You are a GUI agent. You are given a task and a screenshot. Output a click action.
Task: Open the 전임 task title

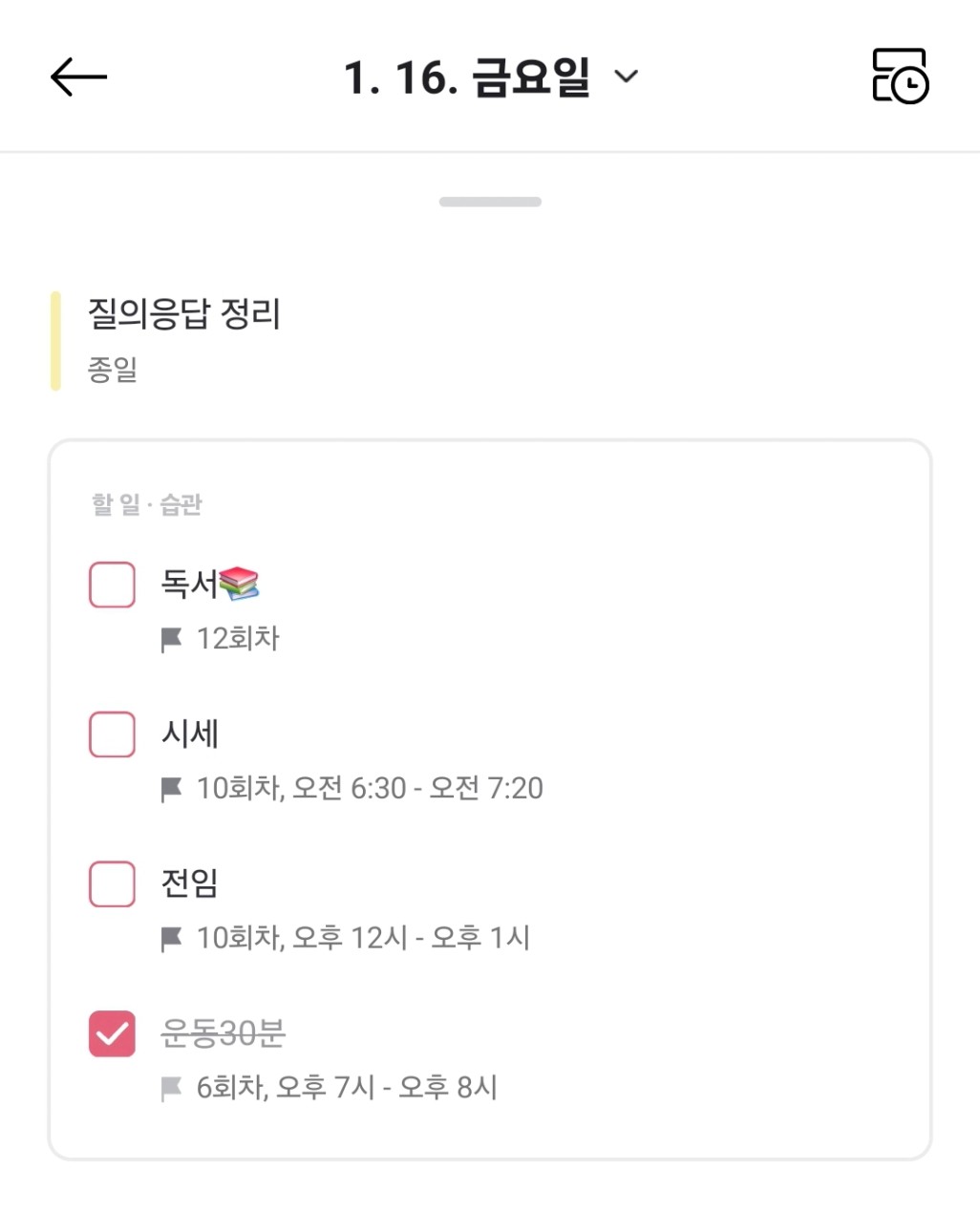189,882
